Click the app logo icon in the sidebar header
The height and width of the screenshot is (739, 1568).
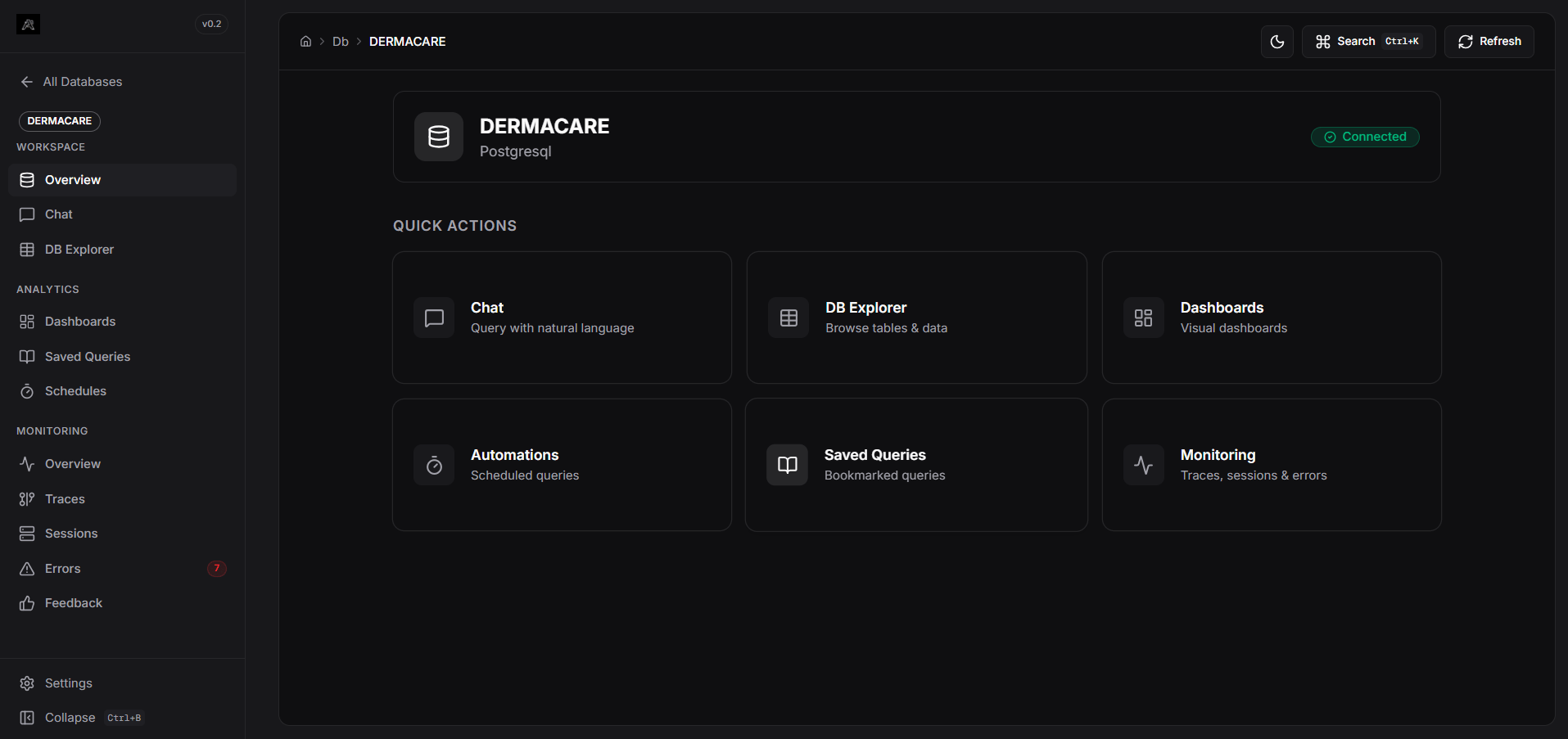pos(28,25)
